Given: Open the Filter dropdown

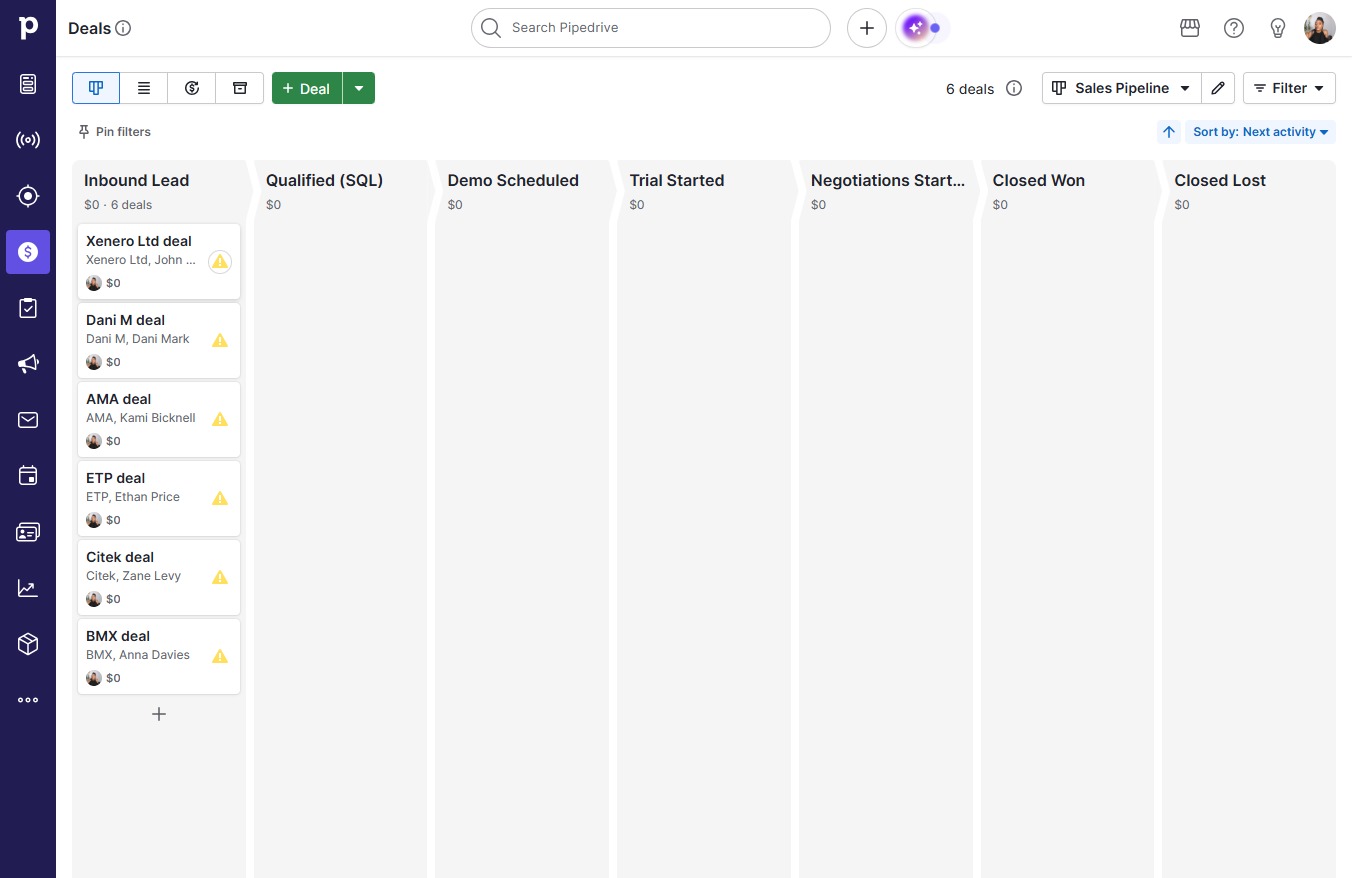Looking at the screenshot, I should pos(1289,88).
